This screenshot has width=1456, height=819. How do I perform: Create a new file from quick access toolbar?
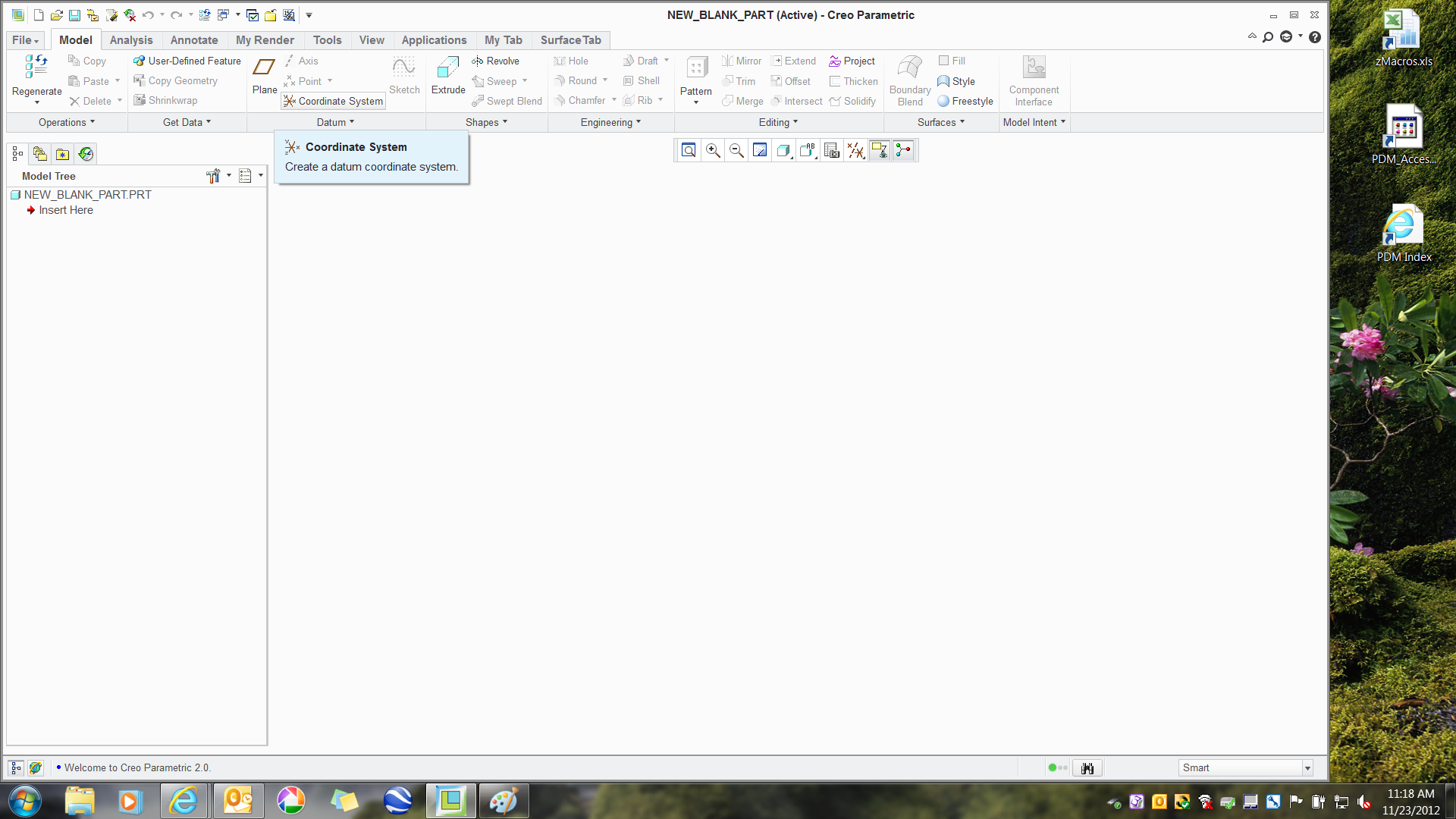[x=38, y=15]
